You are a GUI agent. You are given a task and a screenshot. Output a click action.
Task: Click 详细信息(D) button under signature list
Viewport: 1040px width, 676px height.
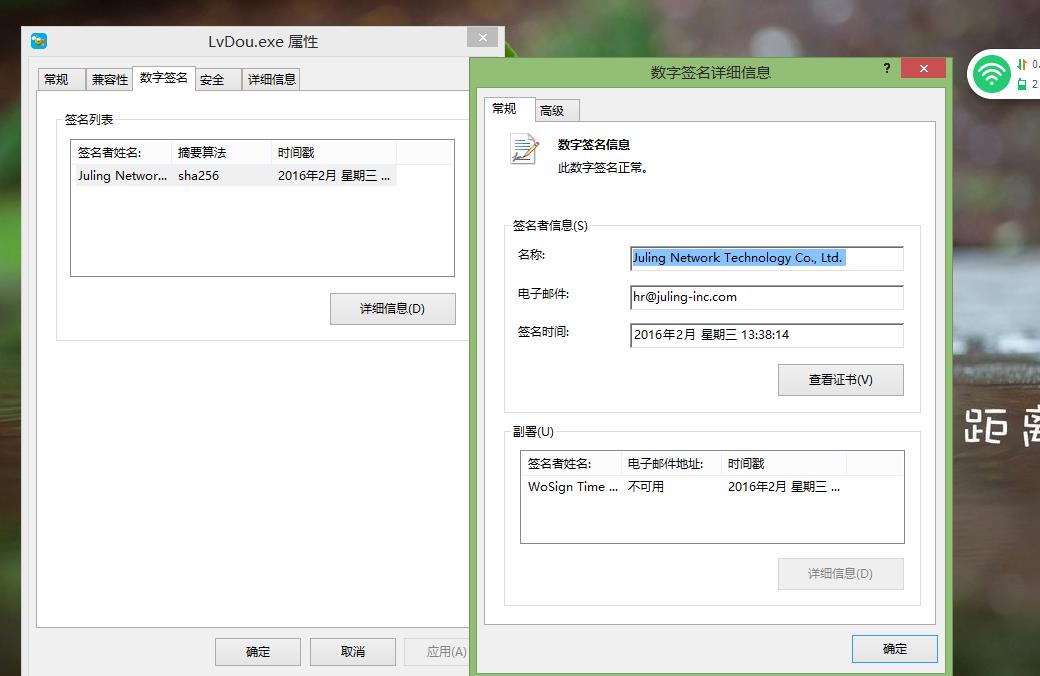[393, 308]
